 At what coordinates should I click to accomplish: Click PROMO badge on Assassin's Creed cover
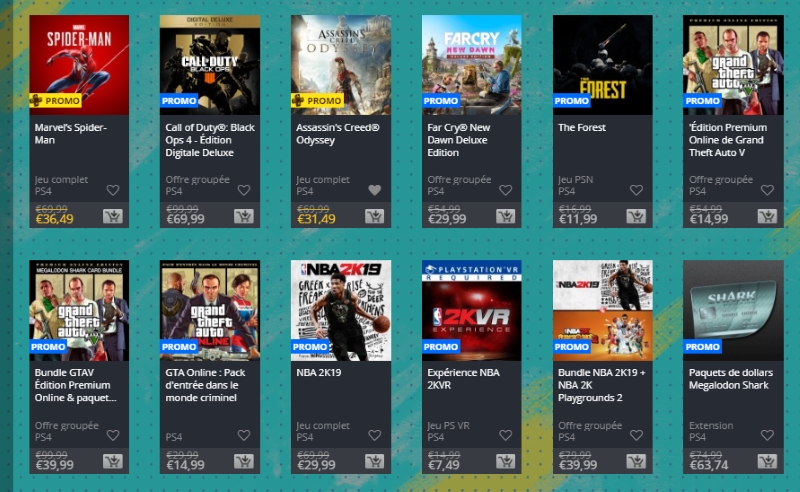(317, 101)
